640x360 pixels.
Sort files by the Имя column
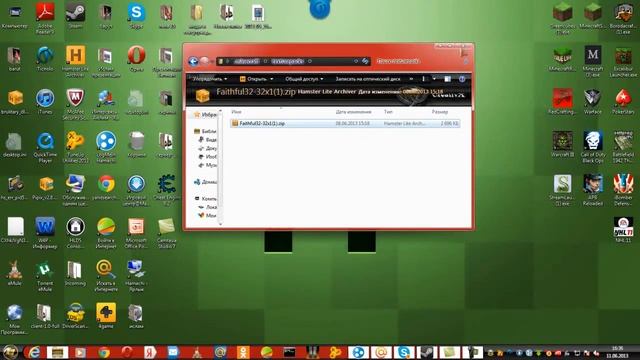[236, 111]
